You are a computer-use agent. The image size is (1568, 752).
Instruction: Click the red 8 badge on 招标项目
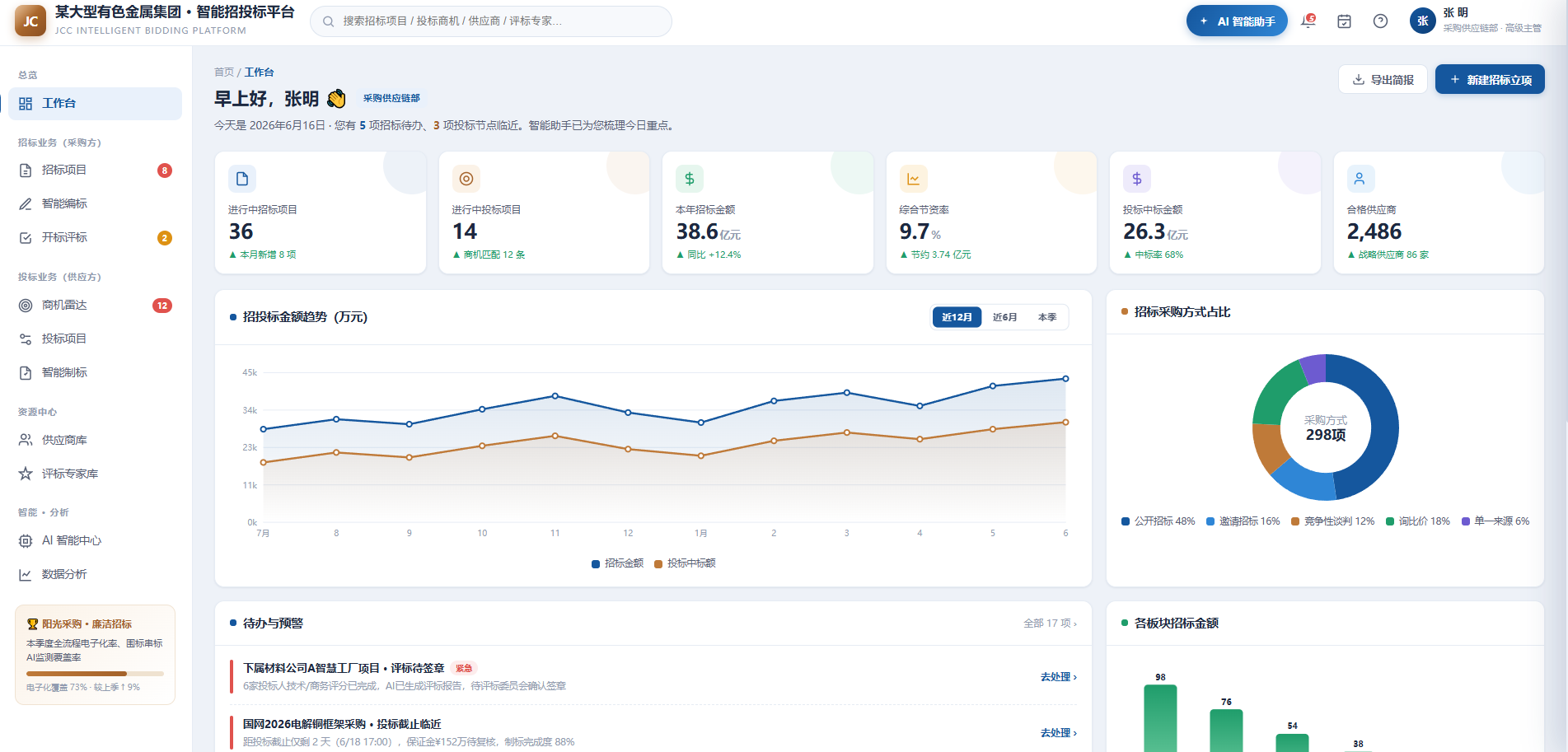[x=165, y=170]
